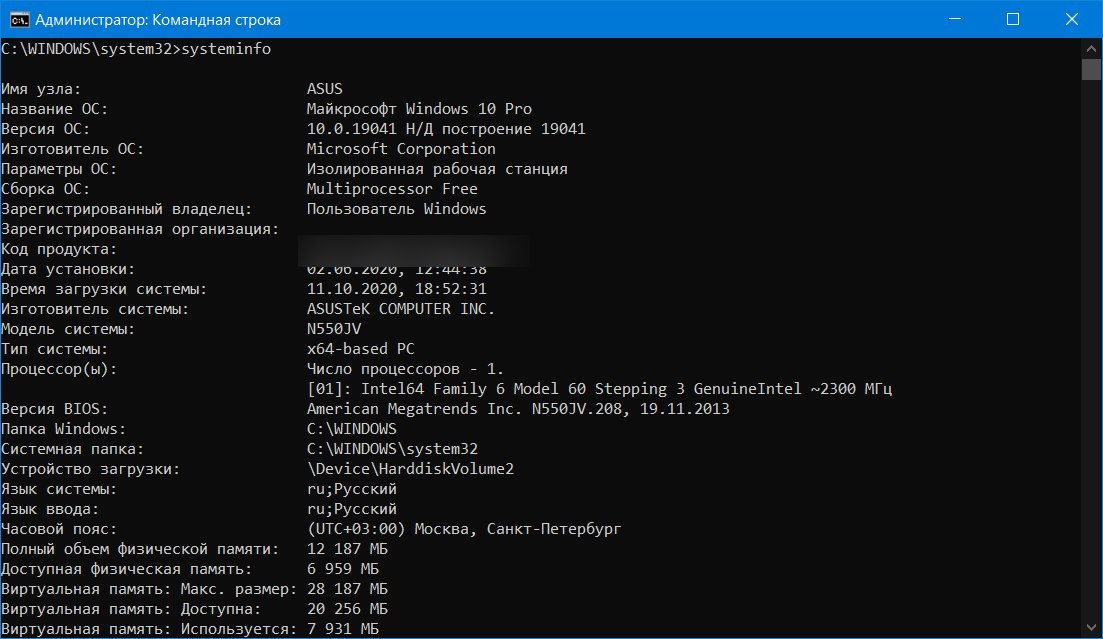This screenshot has width=1103, height=639.
Task: Click the 'Время загрузки системы:' label
Action: click(x=104, y=289)
